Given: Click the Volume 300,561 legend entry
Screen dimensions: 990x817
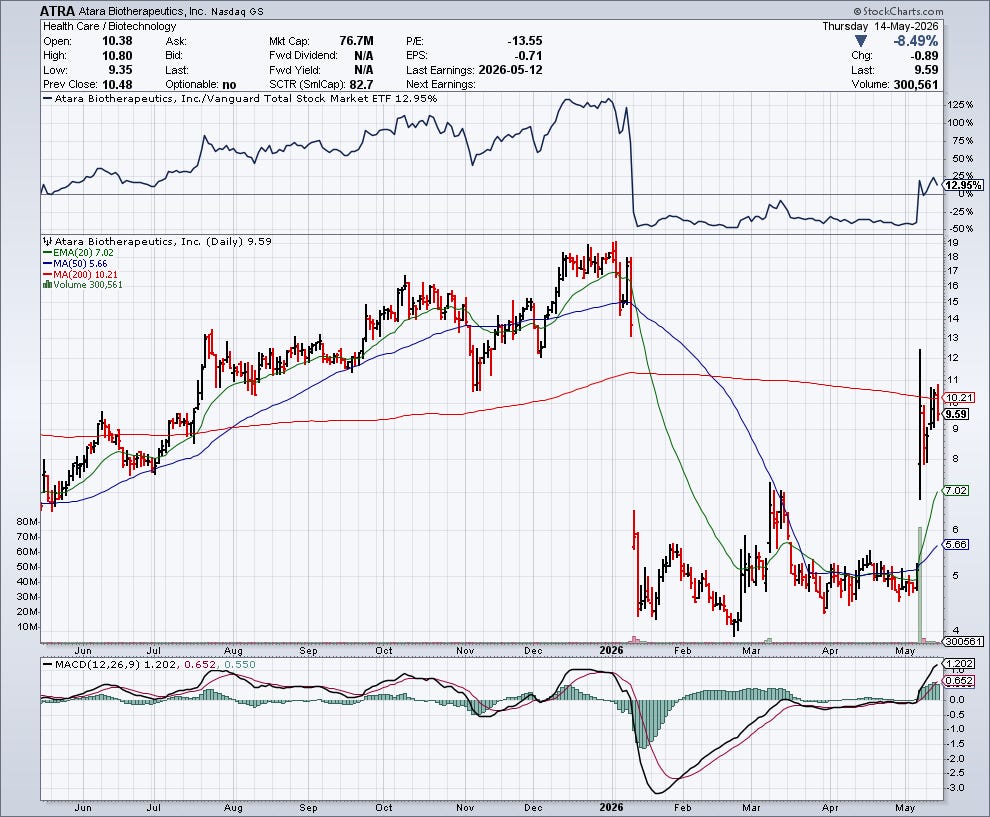Looking at the screenshot, I should click(x=83, y=285).
